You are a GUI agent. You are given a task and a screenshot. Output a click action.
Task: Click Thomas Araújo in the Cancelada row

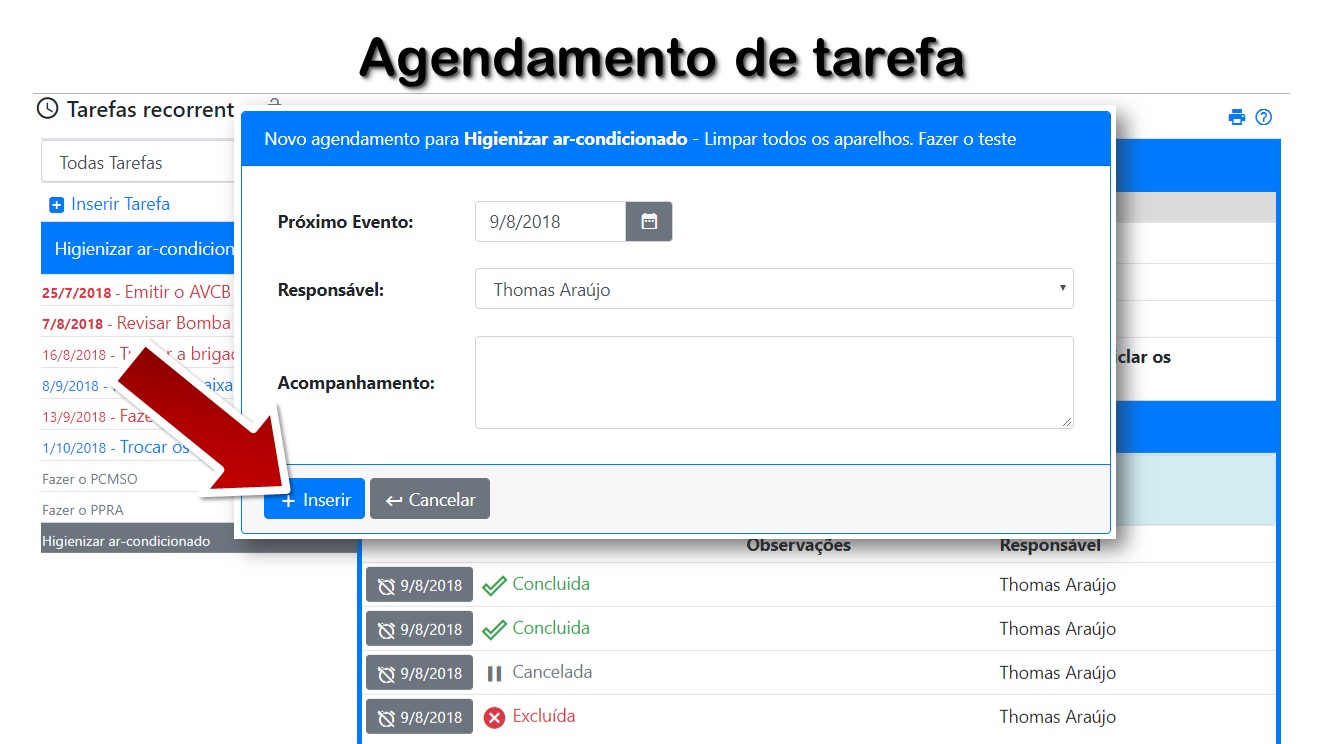pyautogui.click(x=1058, y=673)
